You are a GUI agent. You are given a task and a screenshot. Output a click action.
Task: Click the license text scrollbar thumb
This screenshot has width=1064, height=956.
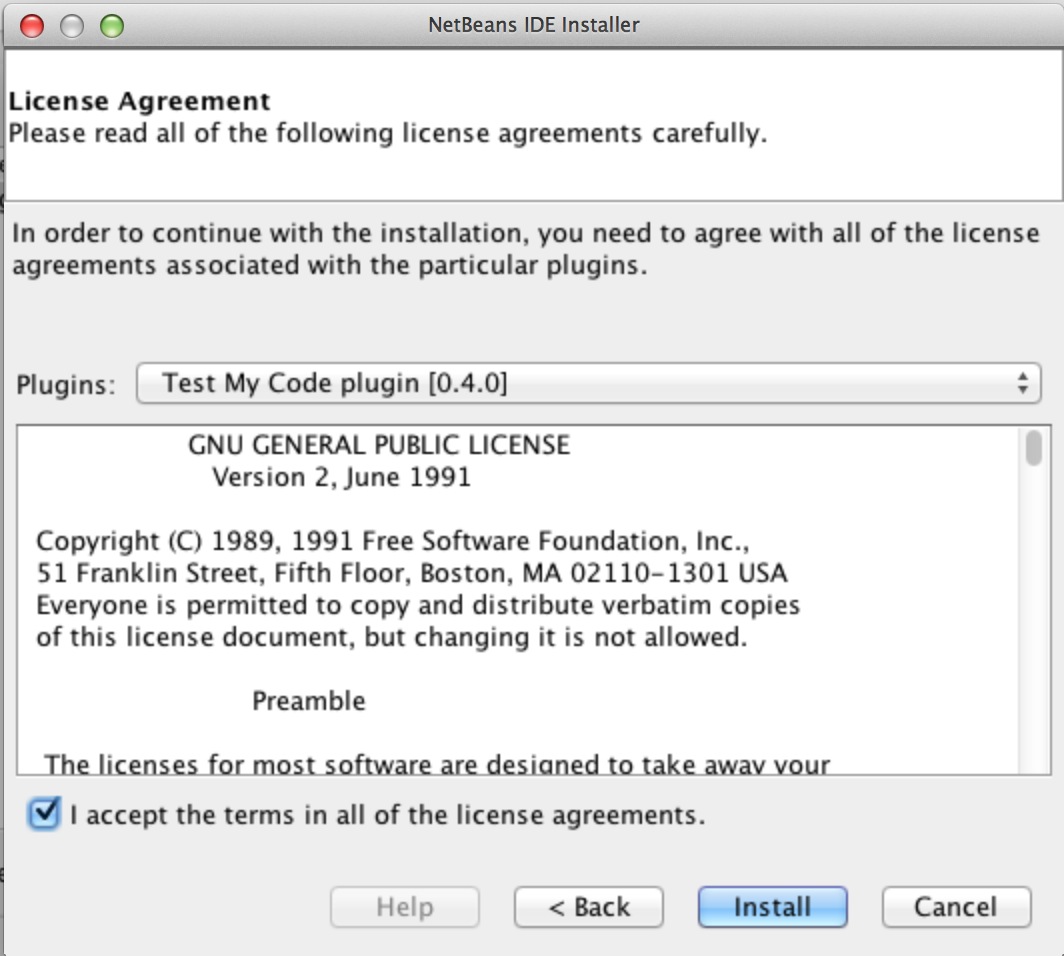(x=1033, y=447)
